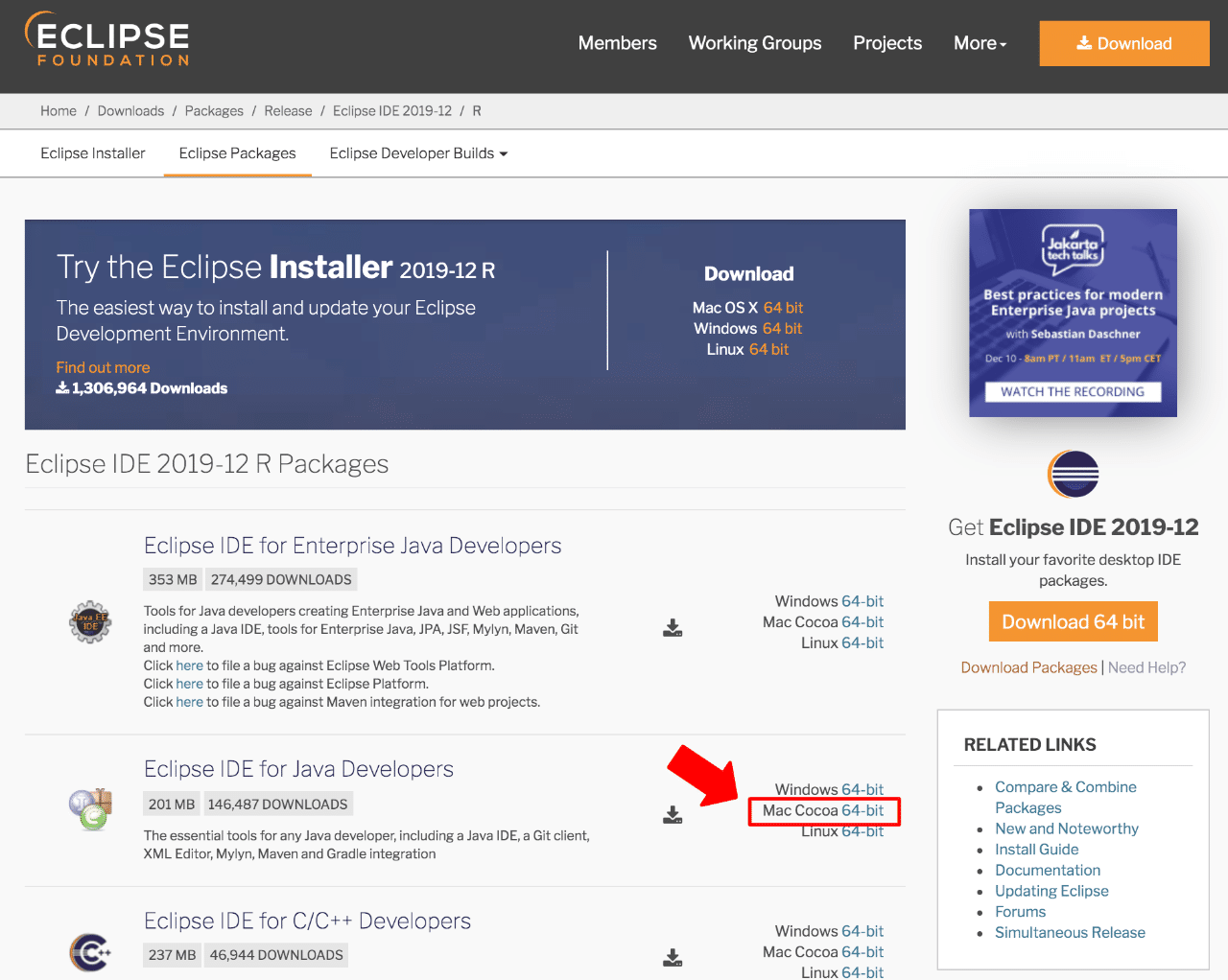Viewport: 1228px width, 980px height.
Task: Click Windows 64-bit for Enterprise Java Developers
Action: point(862,601)
